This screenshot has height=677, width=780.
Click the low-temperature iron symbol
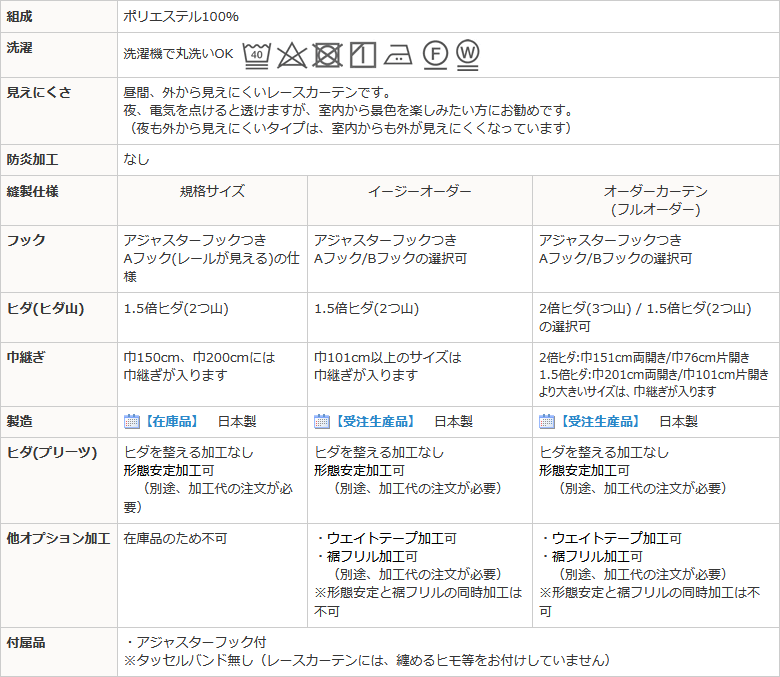click(398, 55)
